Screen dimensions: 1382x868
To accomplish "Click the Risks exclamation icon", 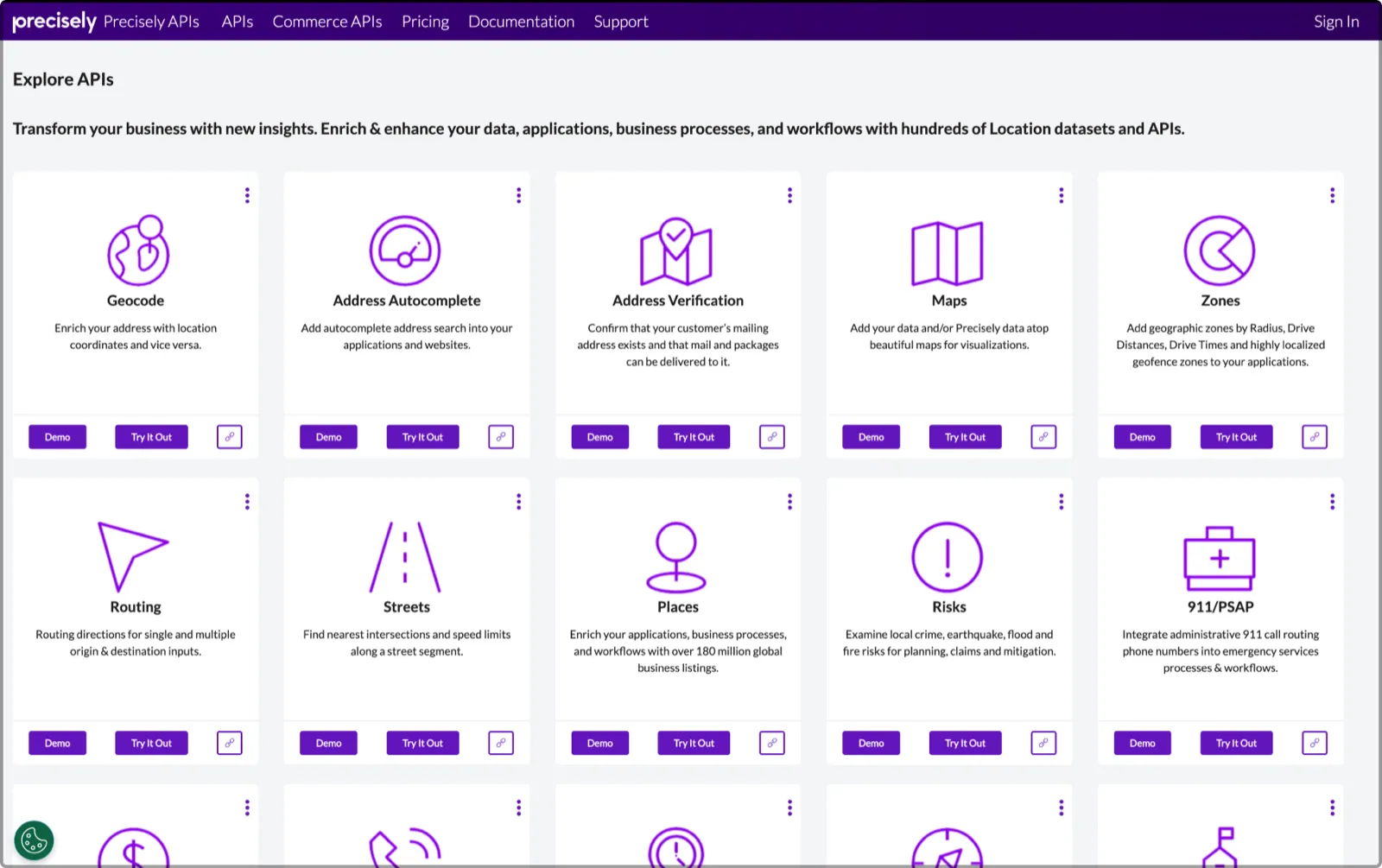I will [948, 557].
